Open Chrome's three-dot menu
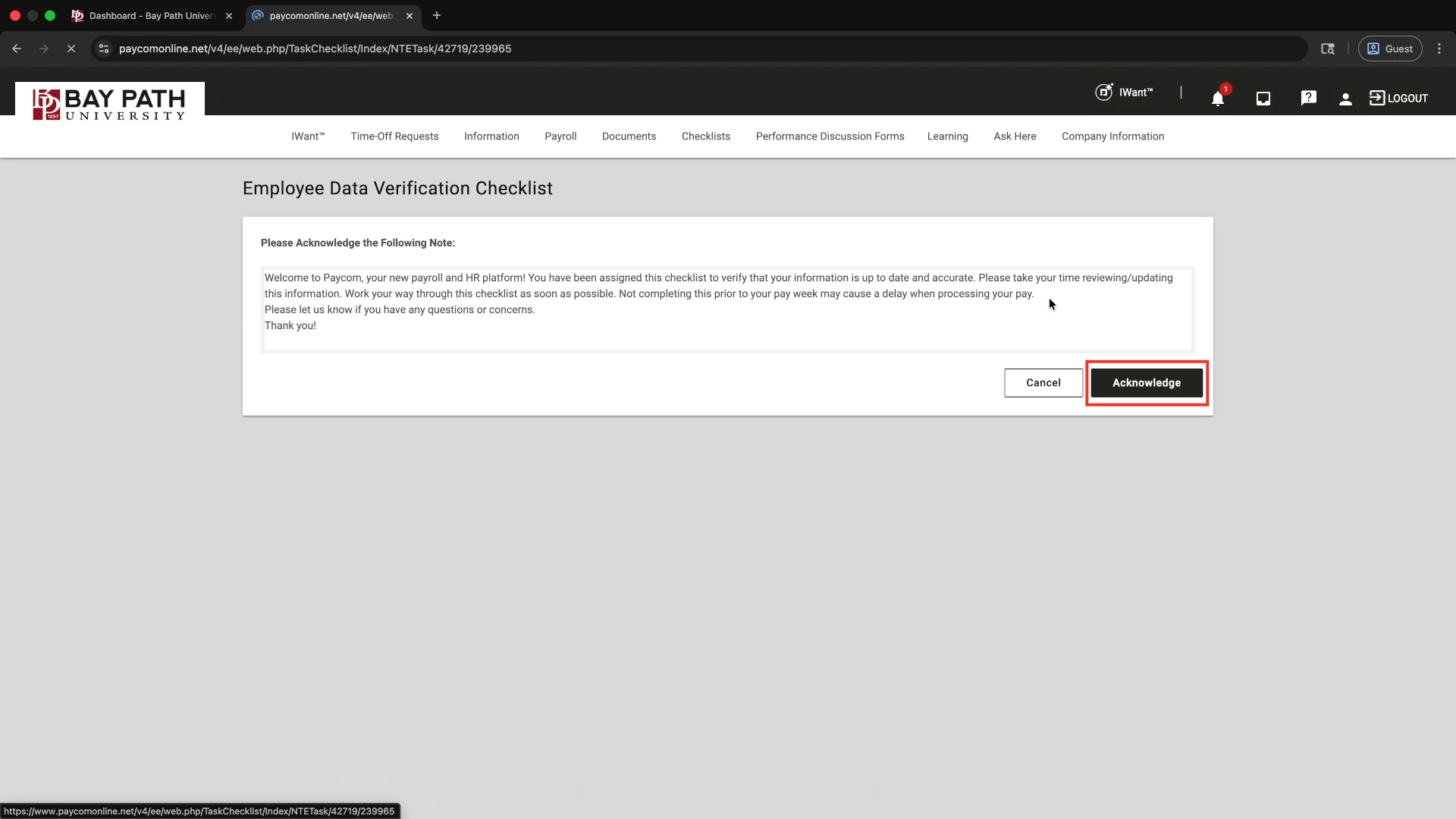The image size is (1456, 819). point(1439,49)
